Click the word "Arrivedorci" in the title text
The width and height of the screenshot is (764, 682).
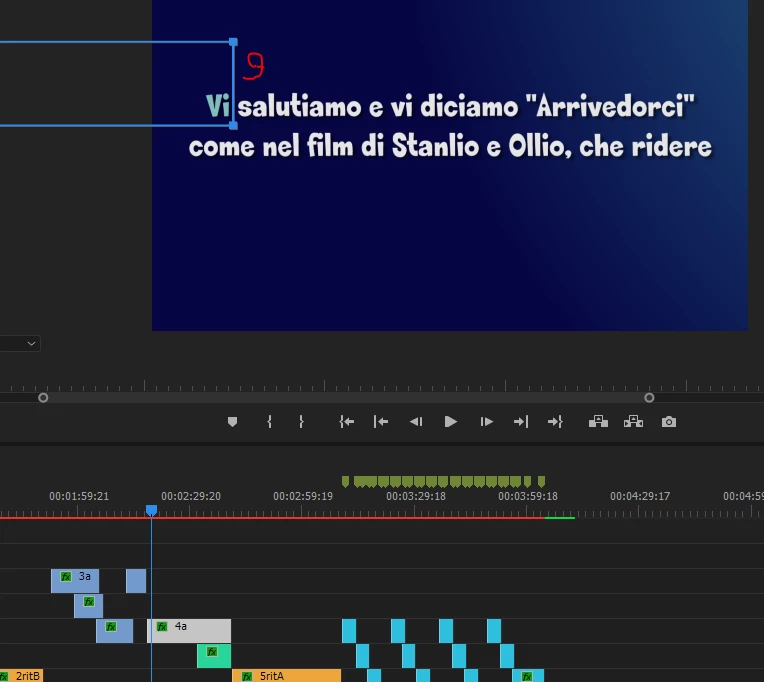coord(611,105)
